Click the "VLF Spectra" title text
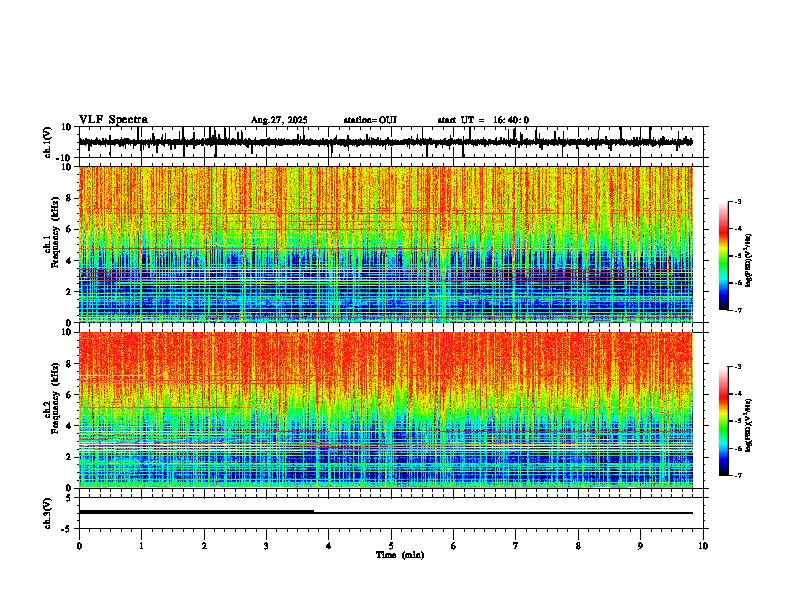Viewport: 792px width, 612px height. [x=113, y=120]
